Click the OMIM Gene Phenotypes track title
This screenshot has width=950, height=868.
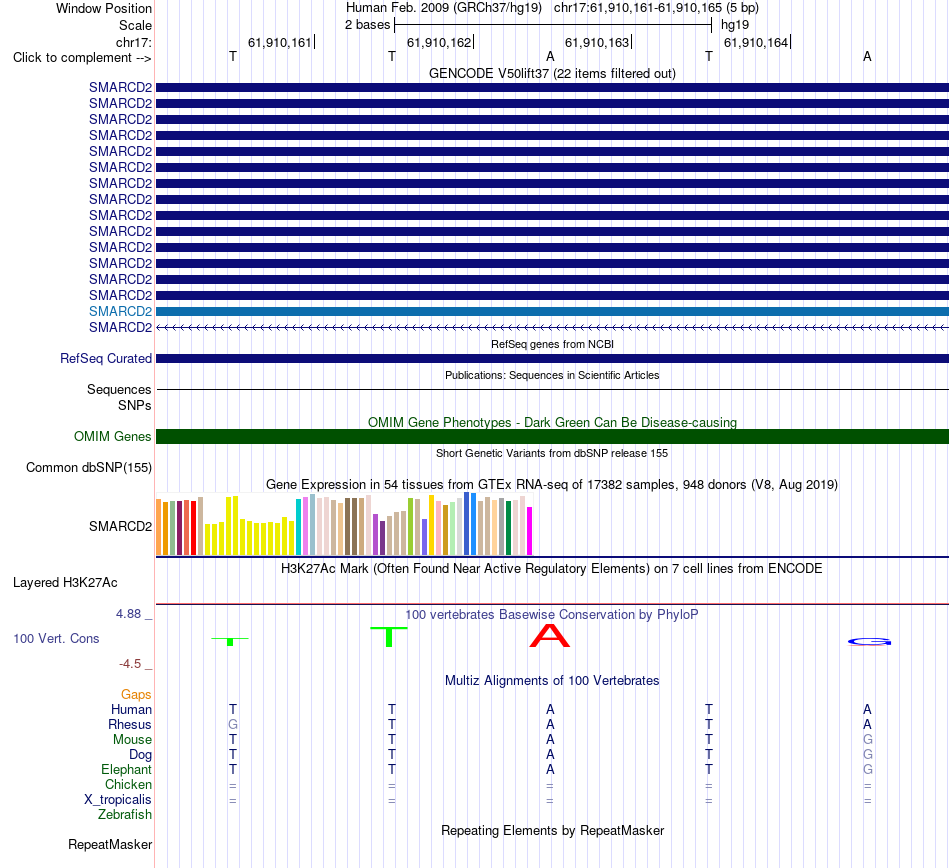coord(552,422)
